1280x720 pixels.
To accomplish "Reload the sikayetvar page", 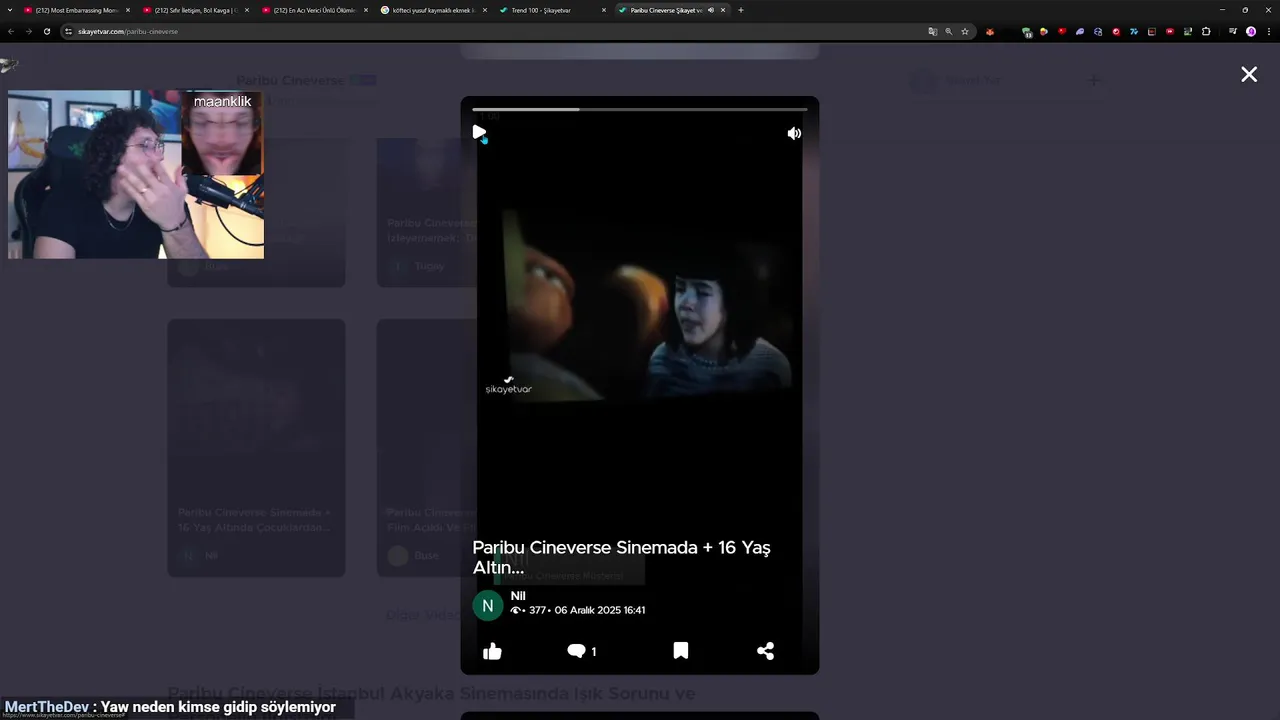I will pyautogui.click(x=46, y=31).
